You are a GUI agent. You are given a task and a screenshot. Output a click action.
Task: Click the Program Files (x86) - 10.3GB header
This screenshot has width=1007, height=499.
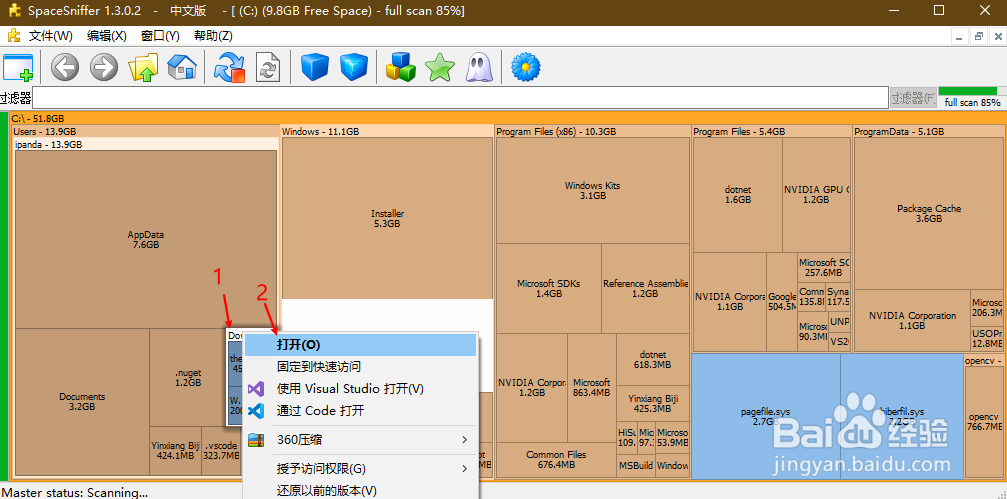tap(593, 132)
